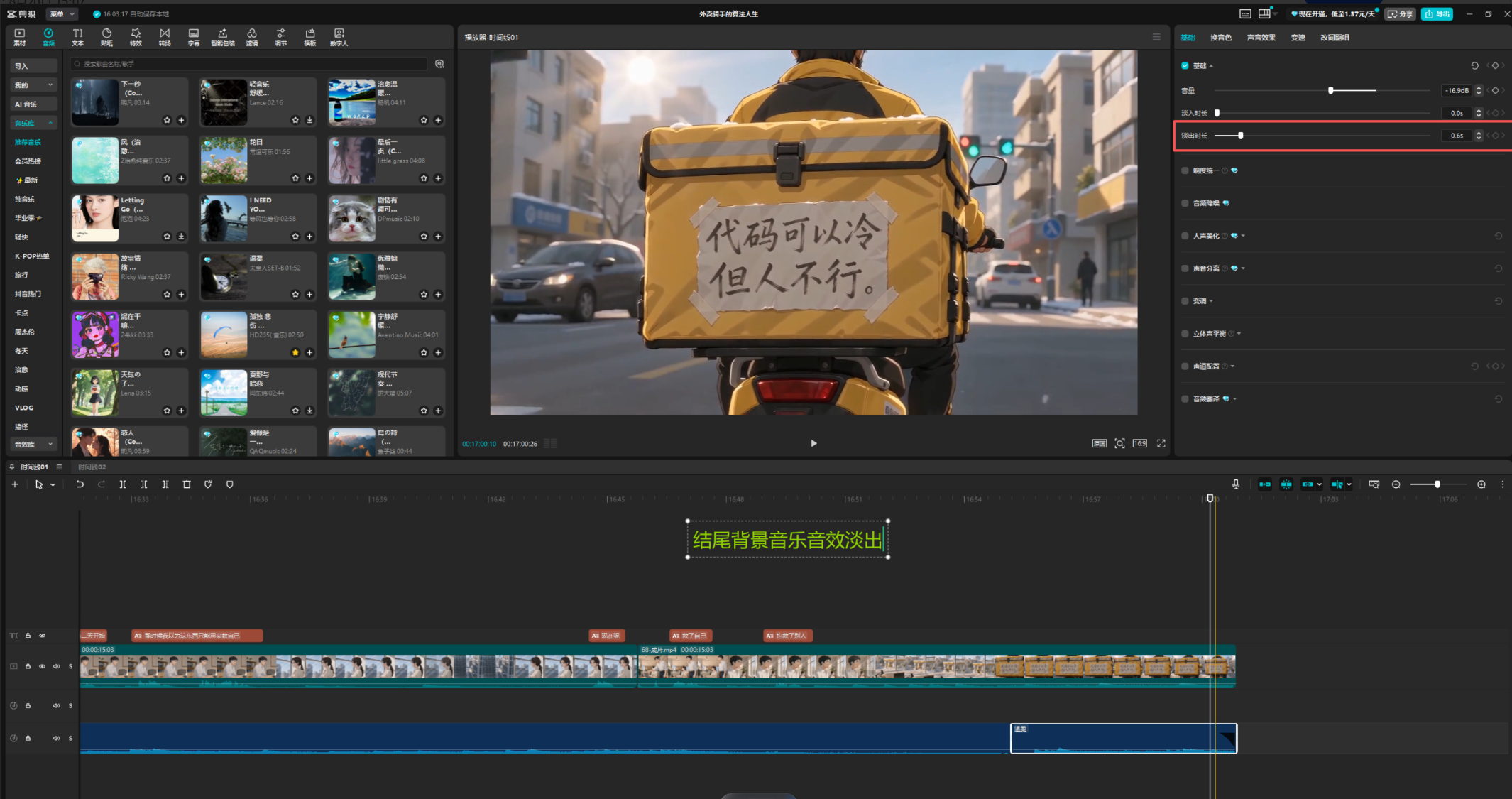This screenshot has height=799, width=1512.
Task: Open the 数字人 (Digital human) panel
Action: [x=339, y=37]
